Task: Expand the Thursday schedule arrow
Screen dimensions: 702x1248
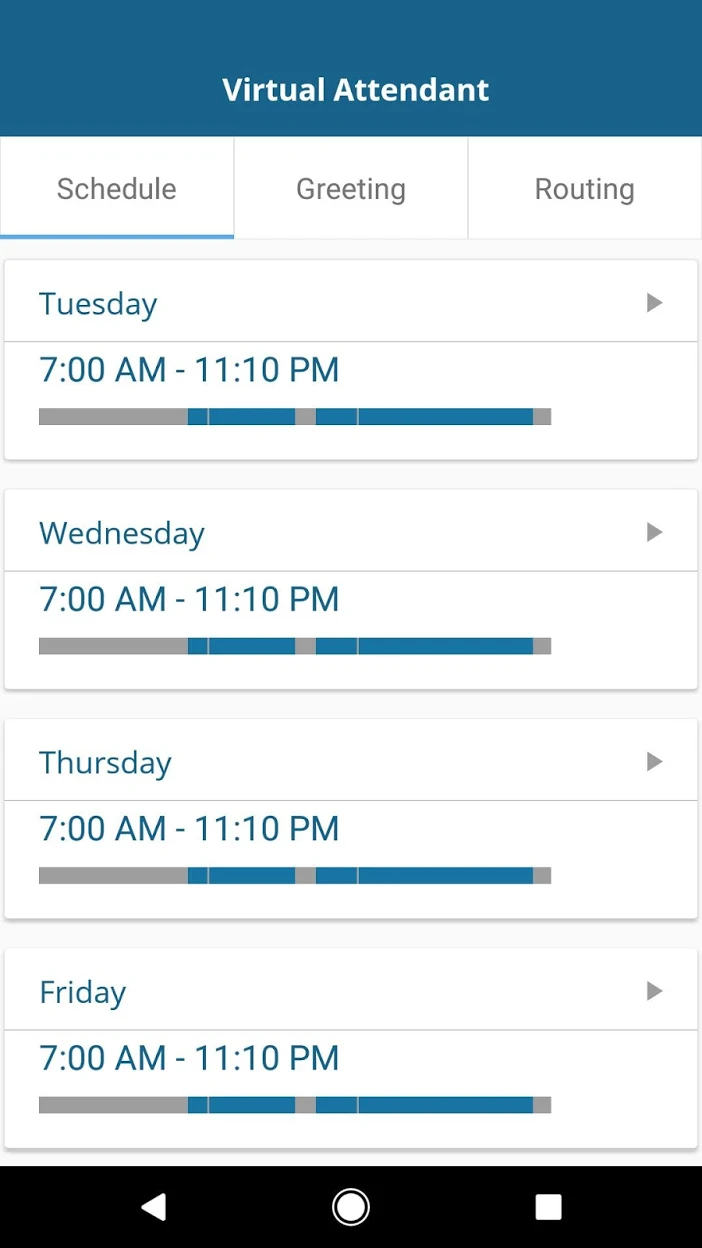Action: click(654, 762)
